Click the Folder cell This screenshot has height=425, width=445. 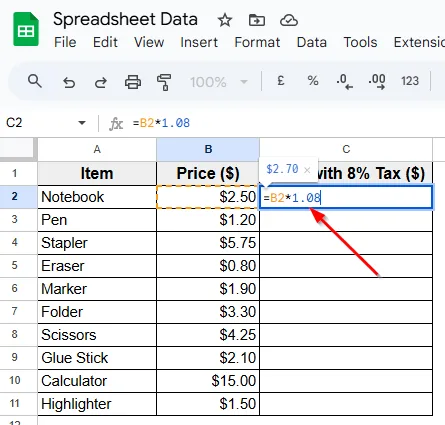(x=97, y=312)
